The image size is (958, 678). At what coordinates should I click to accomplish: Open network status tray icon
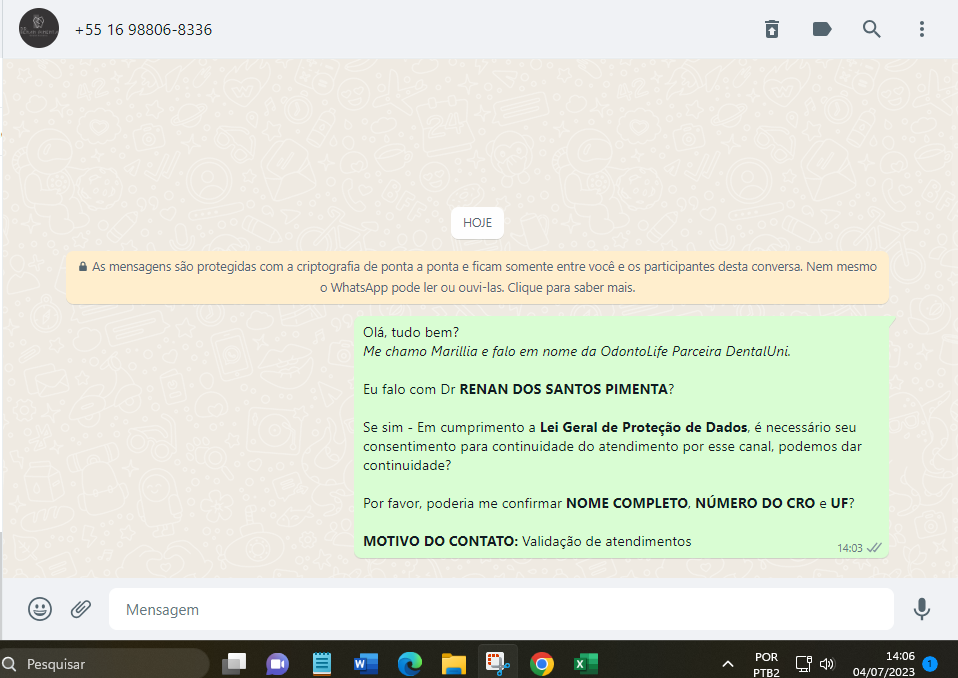(803, 663)
